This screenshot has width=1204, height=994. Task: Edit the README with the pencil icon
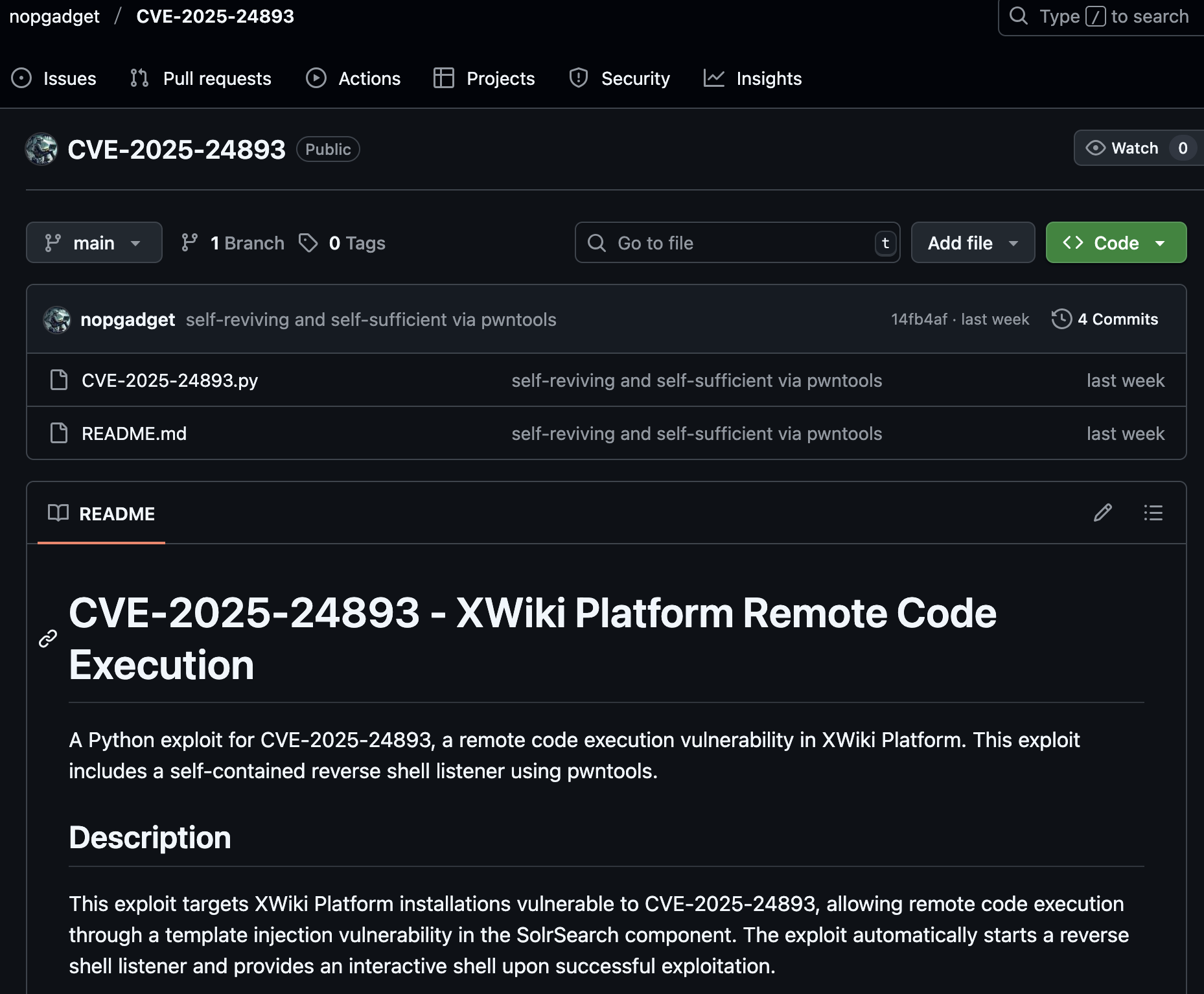click(x=1103, y=513)
